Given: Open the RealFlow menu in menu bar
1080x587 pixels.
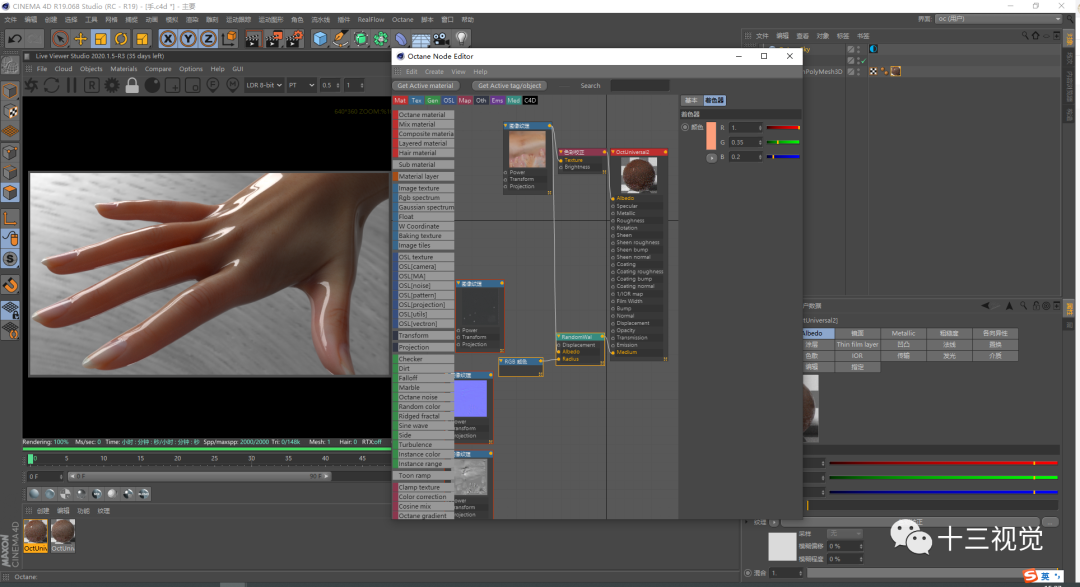Looking at the screenshot, I should click(371, 19).
